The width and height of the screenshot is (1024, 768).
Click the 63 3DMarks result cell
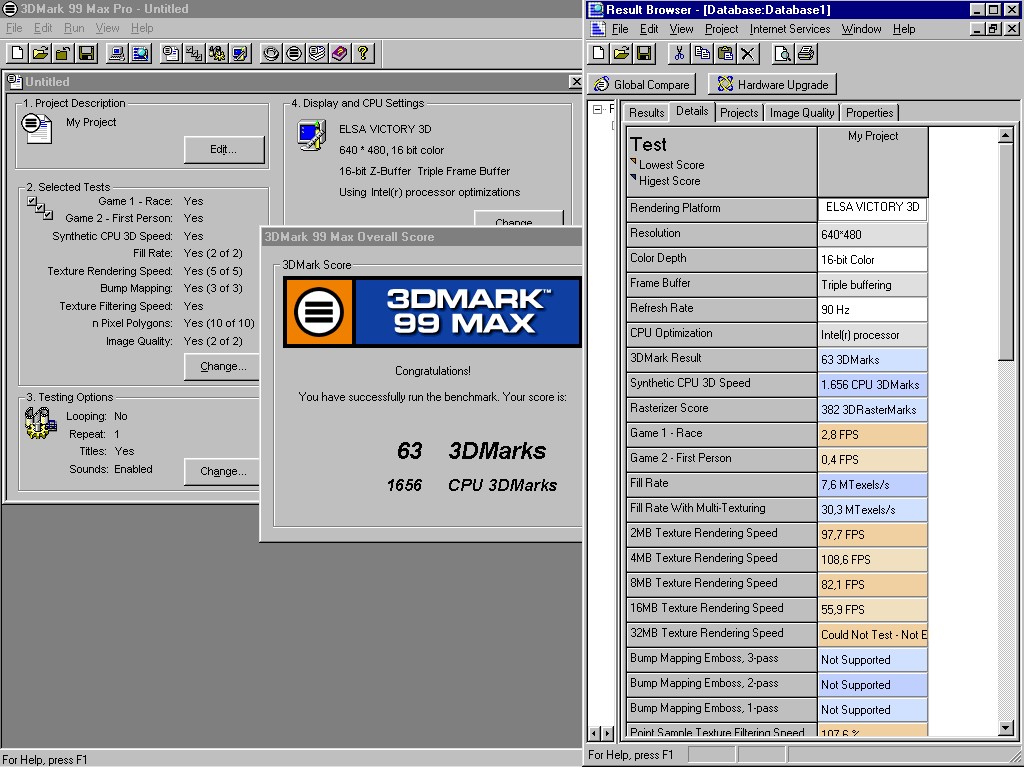872,360
